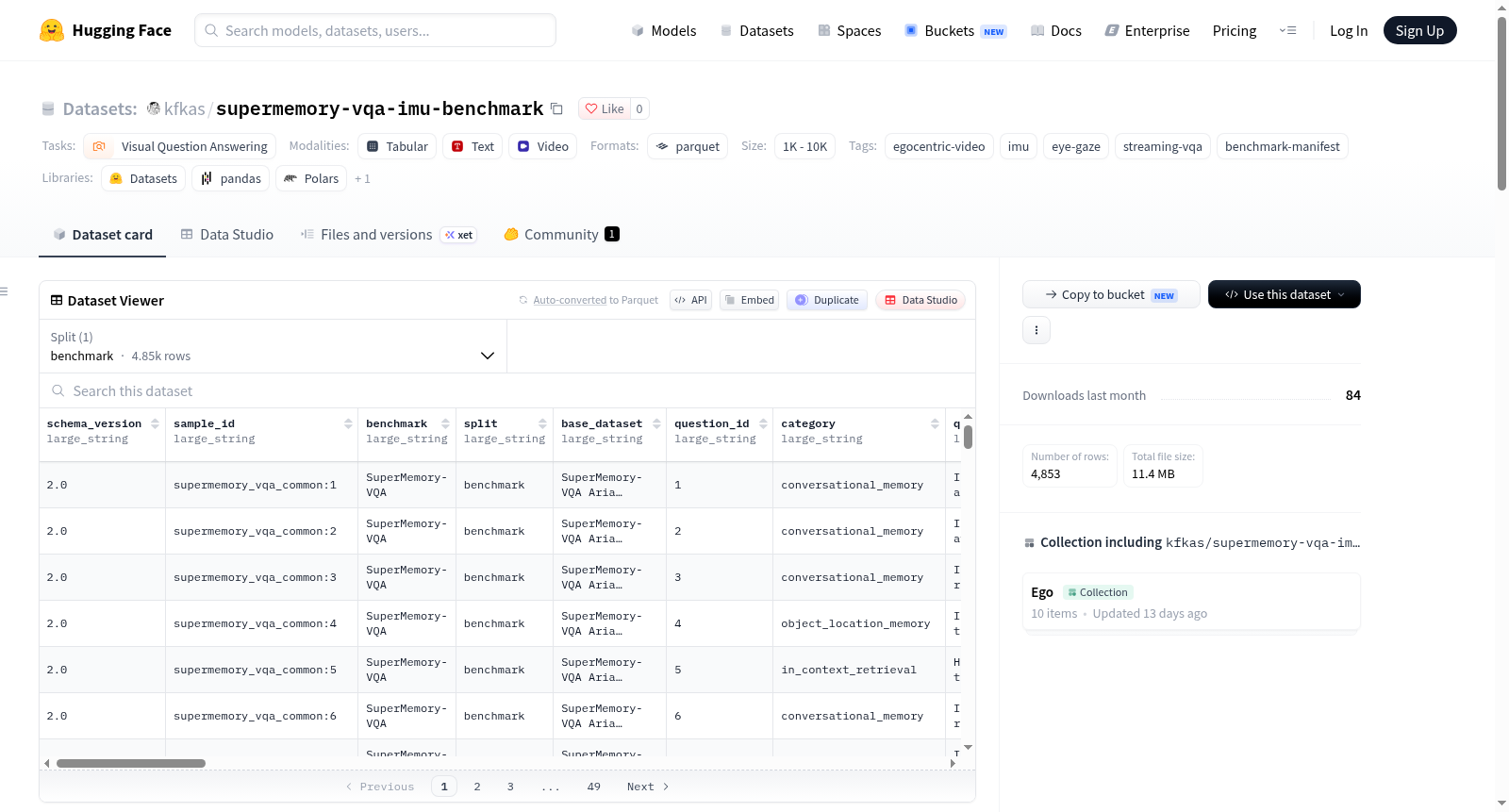Open Buckets in top navigation
Viewport: 1509px width, 812px height.
coord(955,31)
